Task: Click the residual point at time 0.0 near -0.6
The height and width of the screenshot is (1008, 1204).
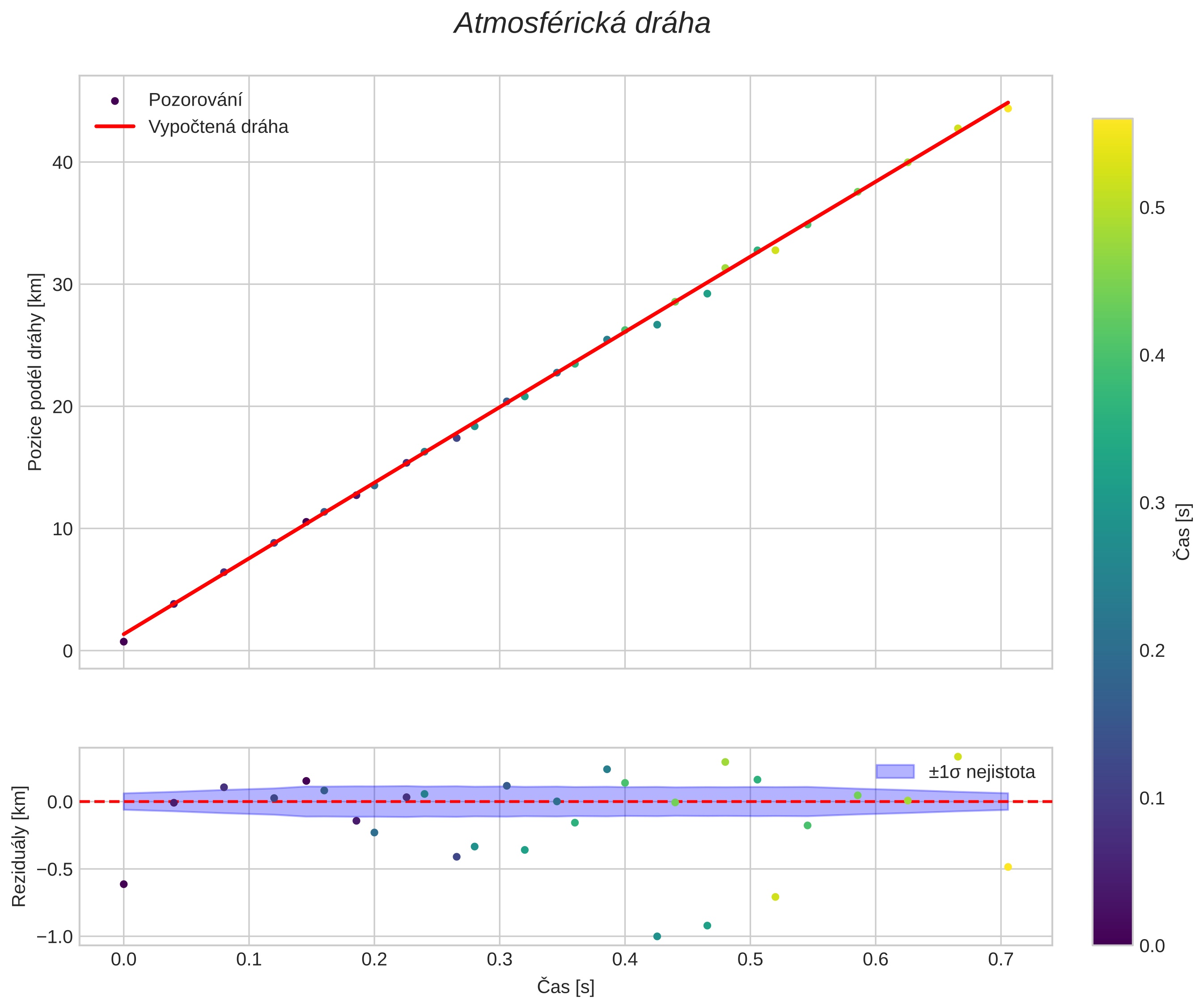Action: [x=123, y=884]
